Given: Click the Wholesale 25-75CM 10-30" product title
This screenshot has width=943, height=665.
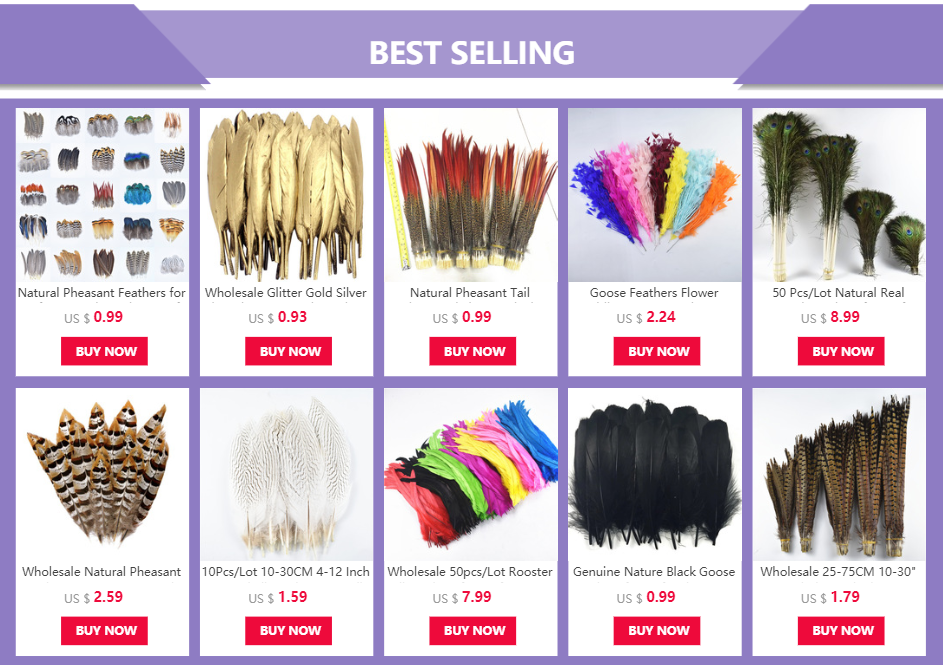Looking at the screenshot, I should click(838, 572).
